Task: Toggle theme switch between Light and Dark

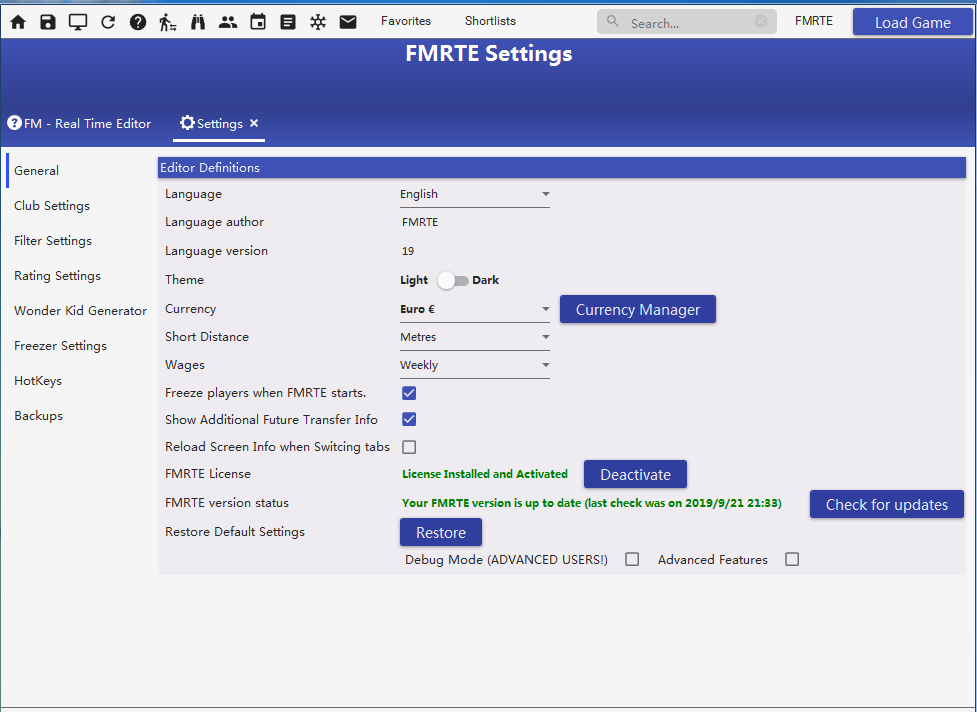Action: tap(453, 281)
